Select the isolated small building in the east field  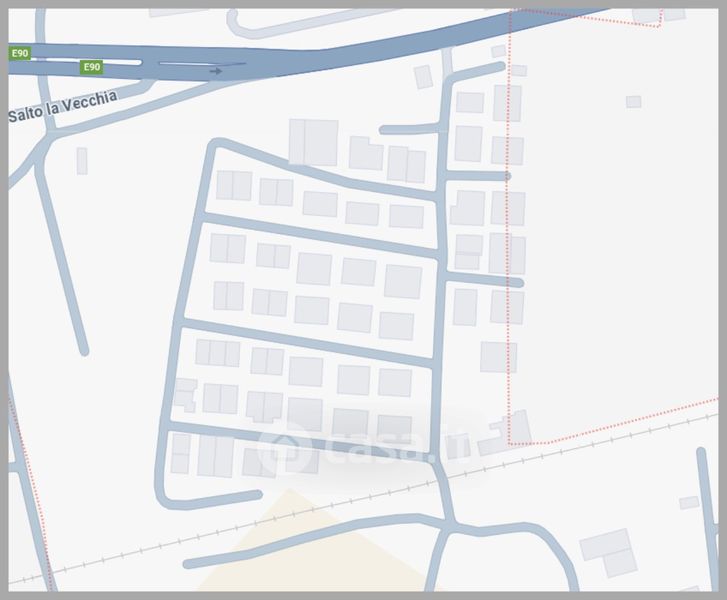633,101
